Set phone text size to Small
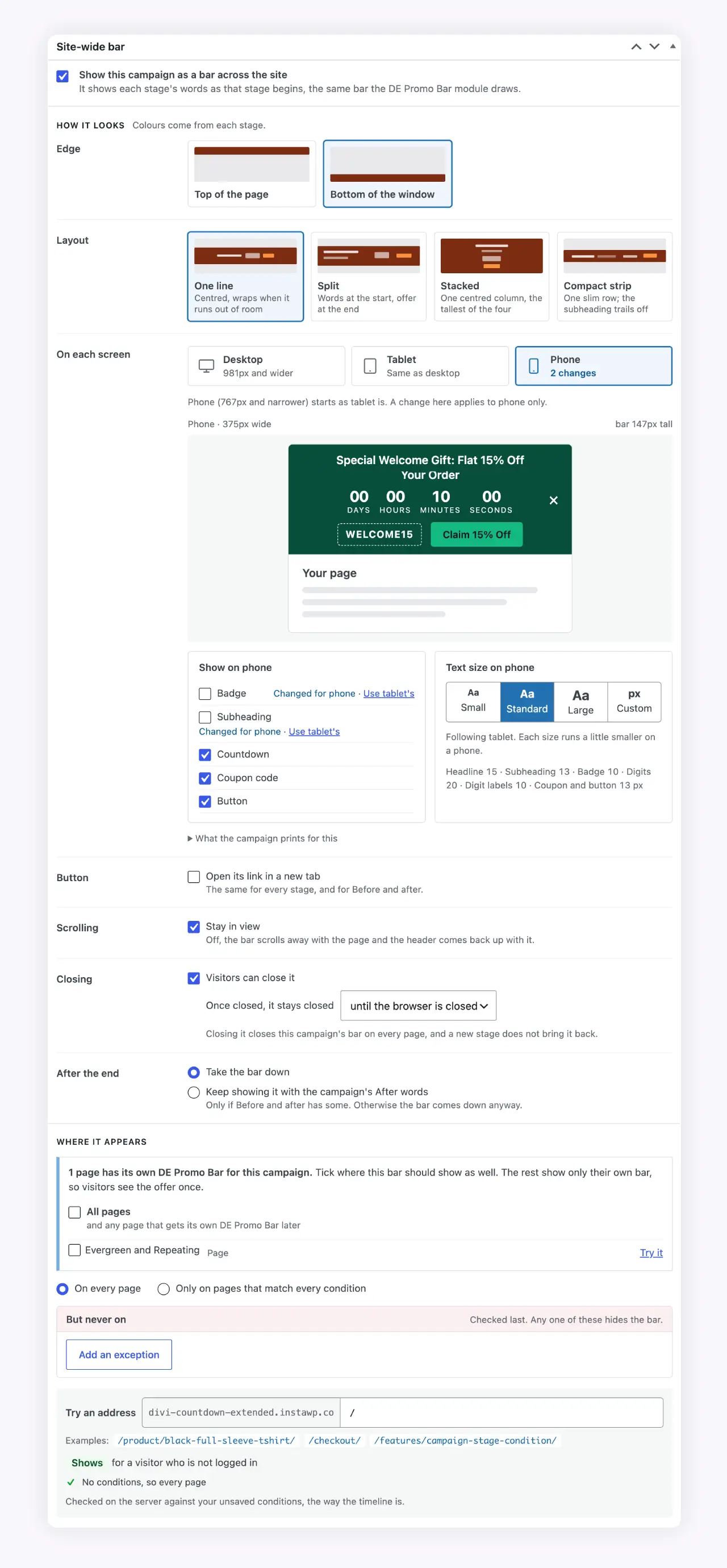 coord(473,701)
